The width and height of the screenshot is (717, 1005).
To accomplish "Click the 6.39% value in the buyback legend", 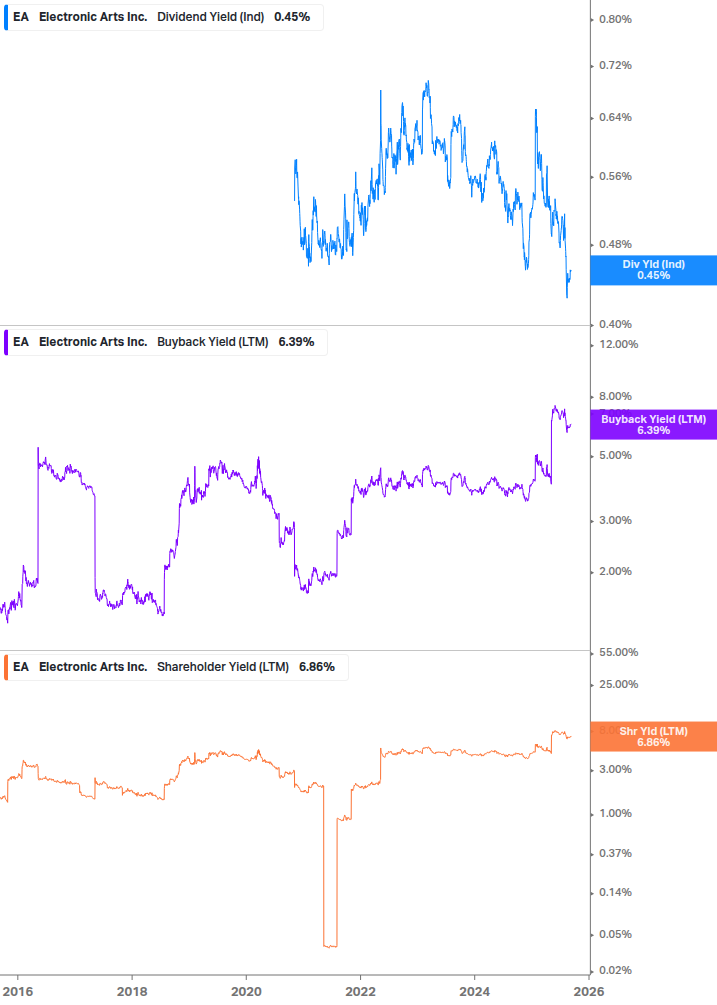I will 296,342.
